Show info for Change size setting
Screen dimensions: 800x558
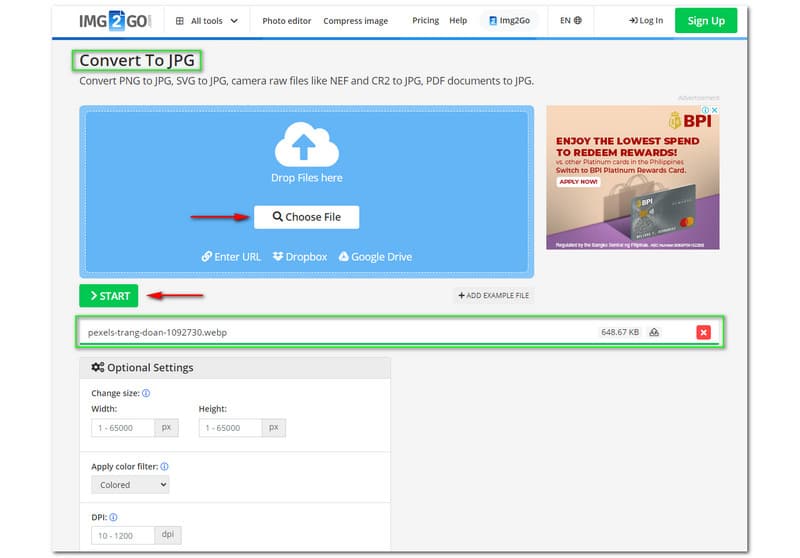(146, 393)
